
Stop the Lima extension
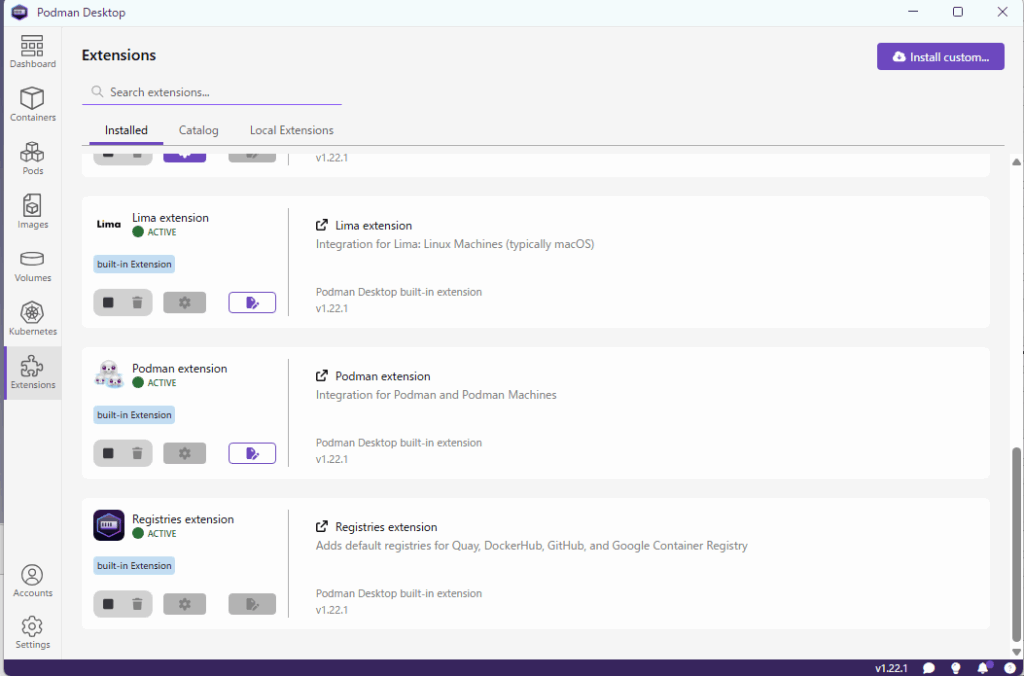109,302
